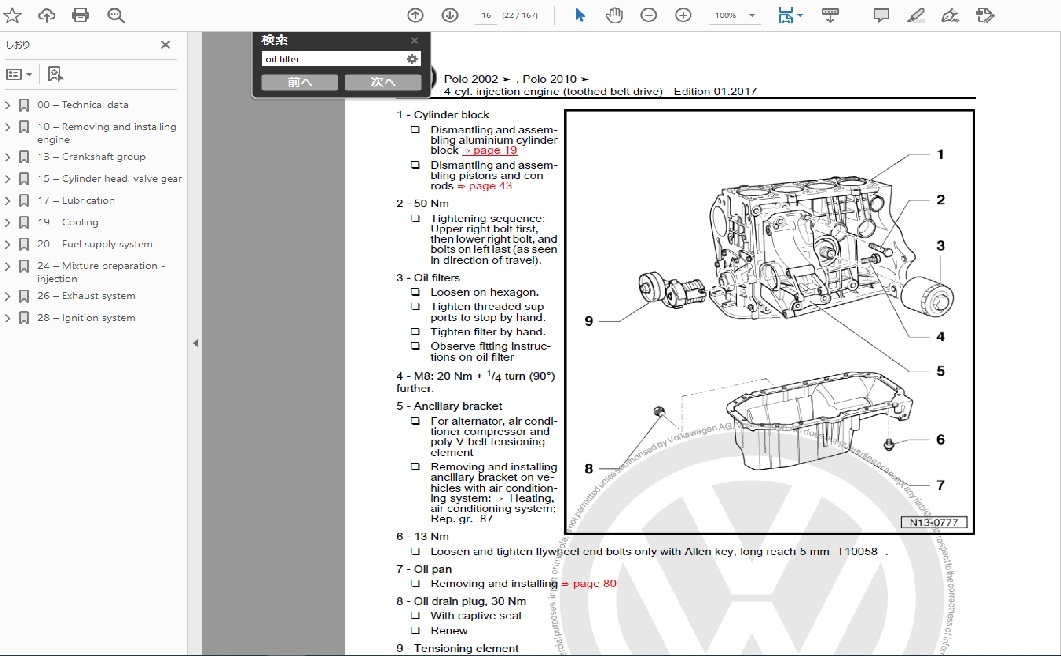This screenshot has height=656, width=1061.
Task: Click the add new bookmark icon
Action: click(x=55, y=74)
